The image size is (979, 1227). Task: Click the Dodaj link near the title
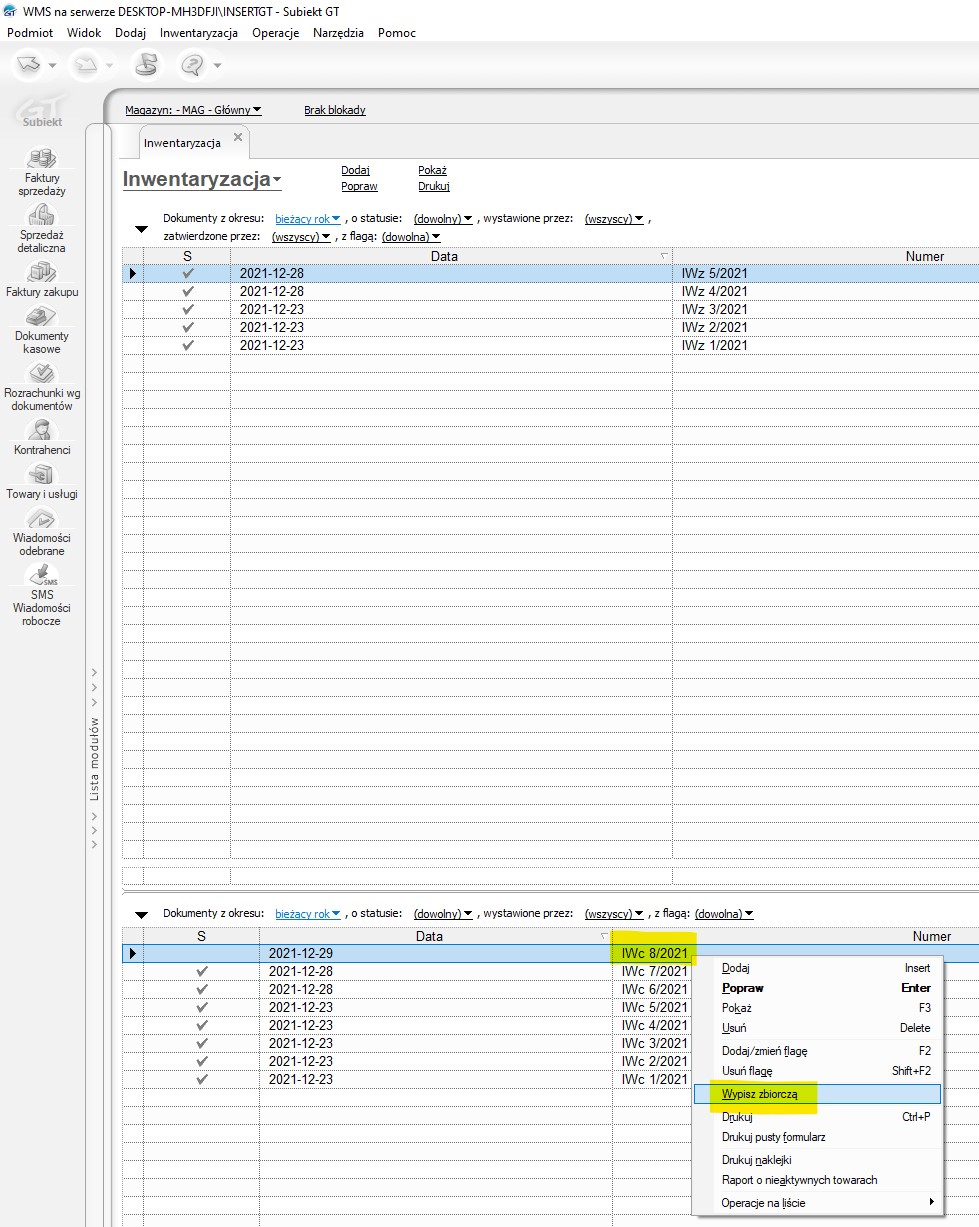(x=355, y=170)
